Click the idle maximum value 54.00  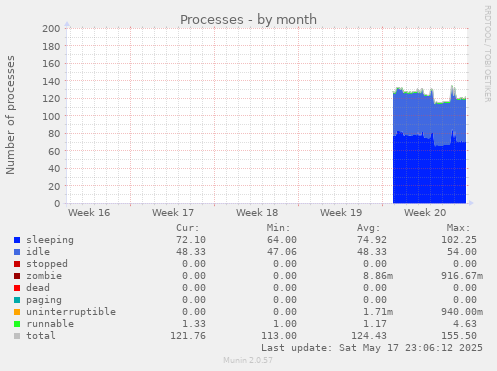point(462,252)
